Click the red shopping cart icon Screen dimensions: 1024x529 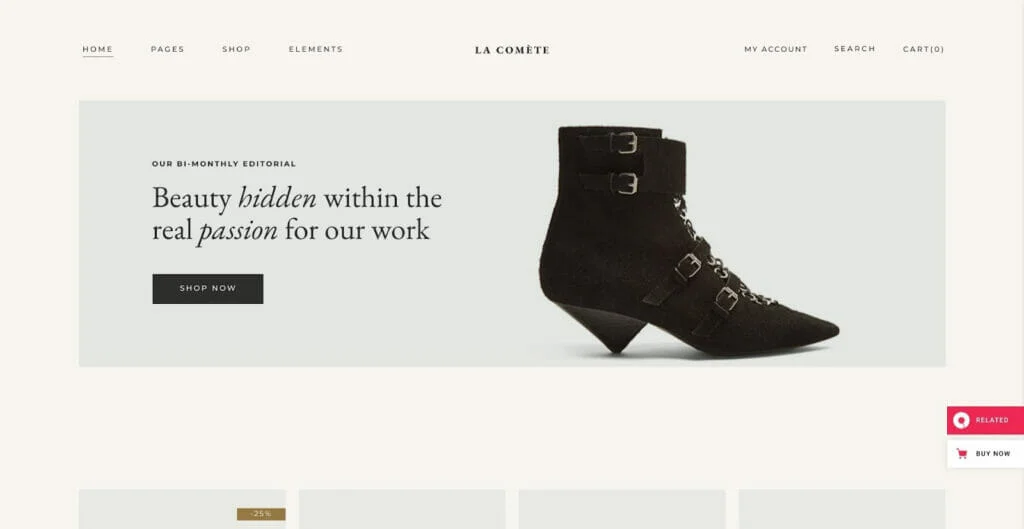tap(961, 454)
